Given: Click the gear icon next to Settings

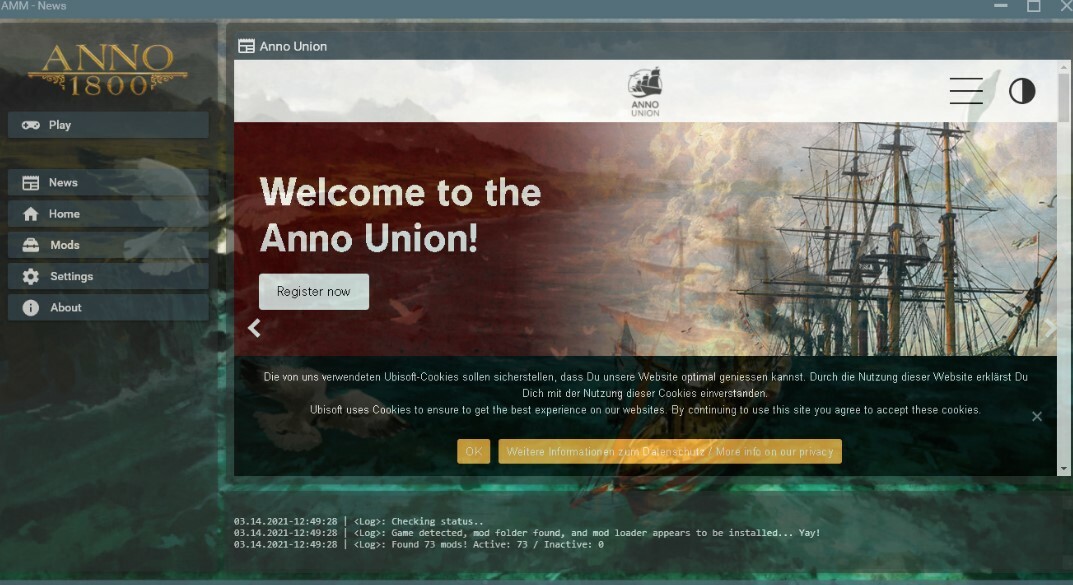Looking at the screenshot, I should [31, 276].
